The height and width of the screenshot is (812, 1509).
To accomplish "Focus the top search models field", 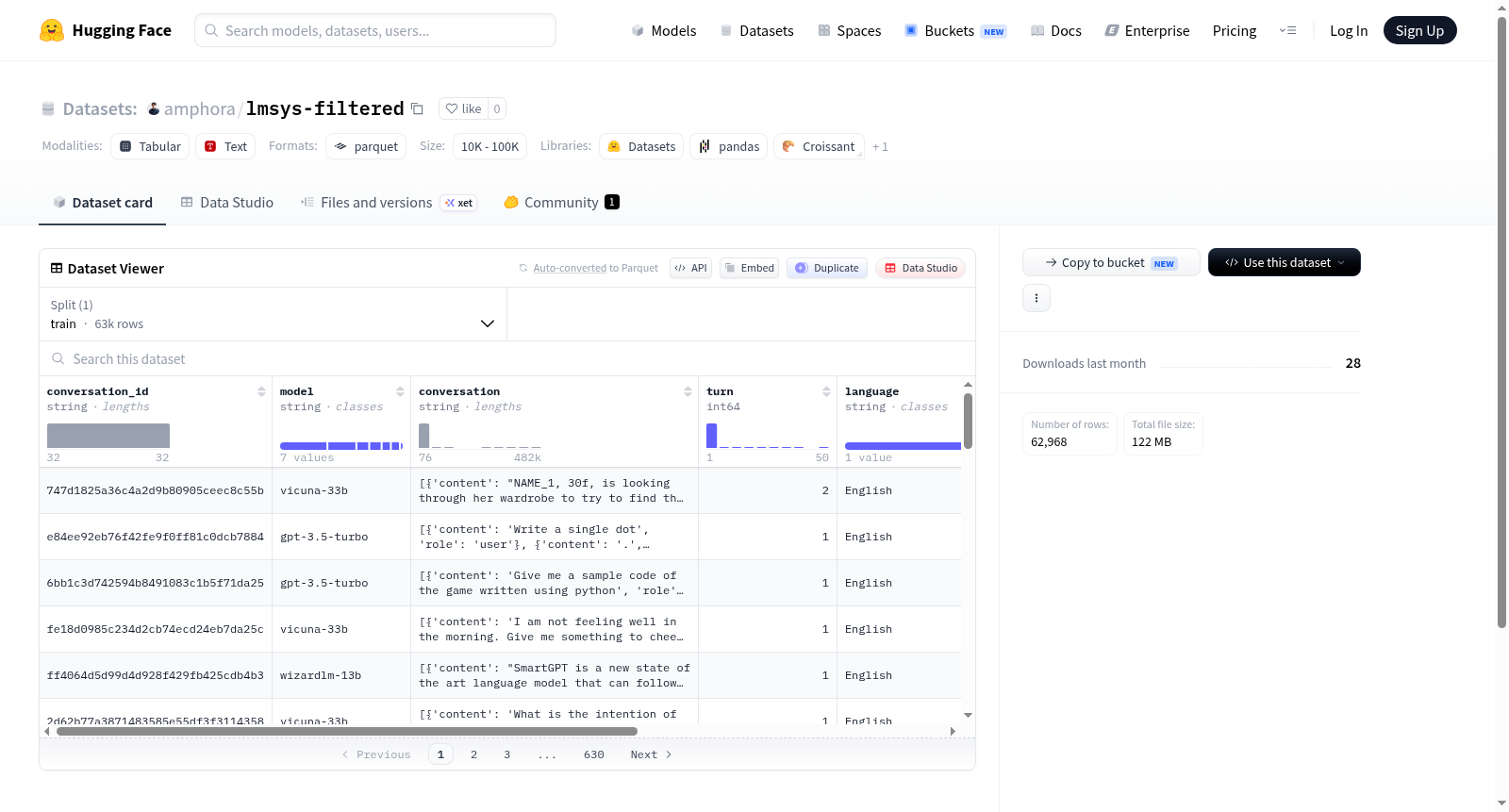I will tap(375, 30).
